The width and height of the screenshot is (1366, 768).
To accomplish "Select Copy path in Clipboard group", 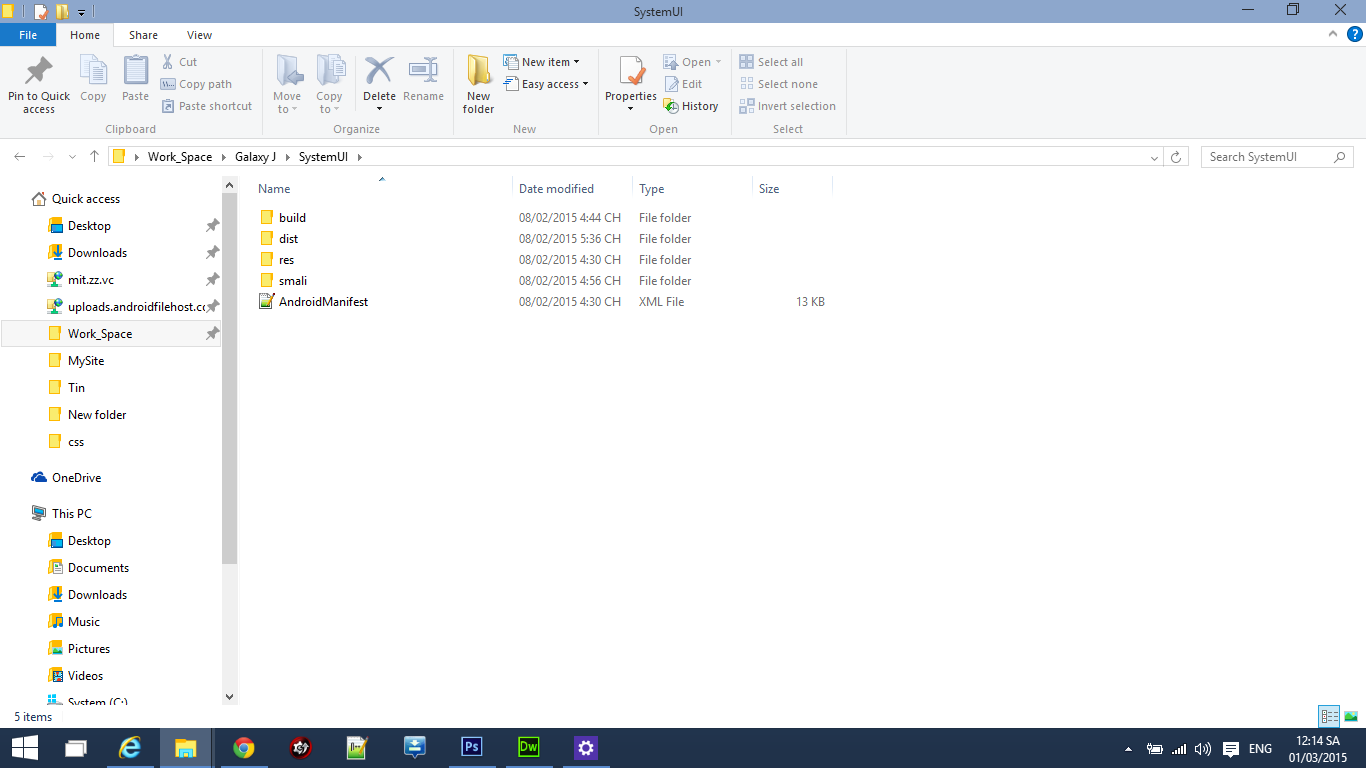I will pyautogui.click(x=196, y=84).
